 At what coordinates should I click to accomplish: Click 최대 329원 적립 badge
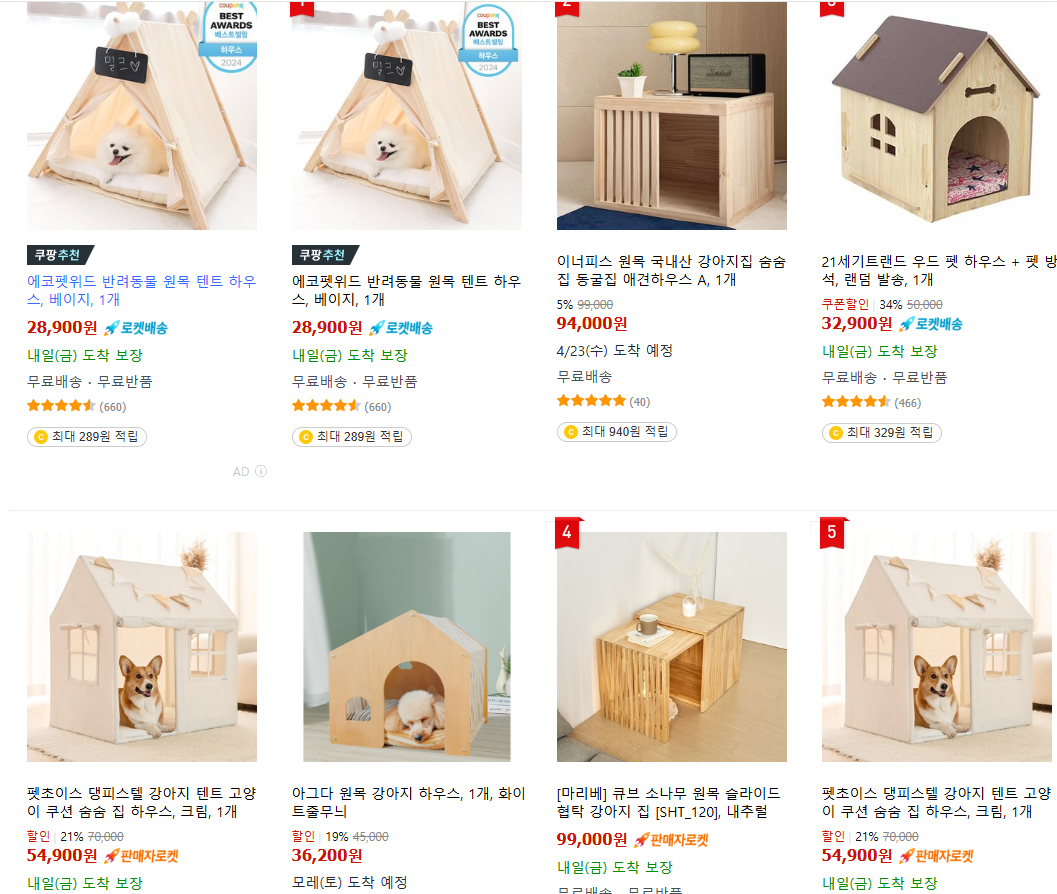pos(882,433)
